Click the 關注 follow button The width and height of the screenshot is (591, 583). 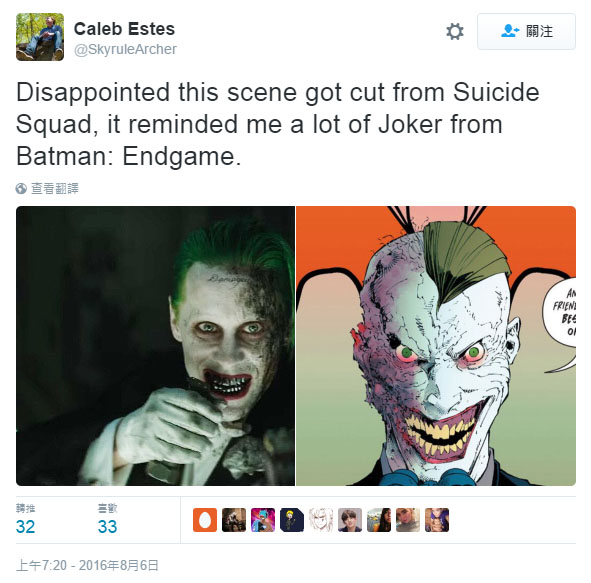click(526, 31)
